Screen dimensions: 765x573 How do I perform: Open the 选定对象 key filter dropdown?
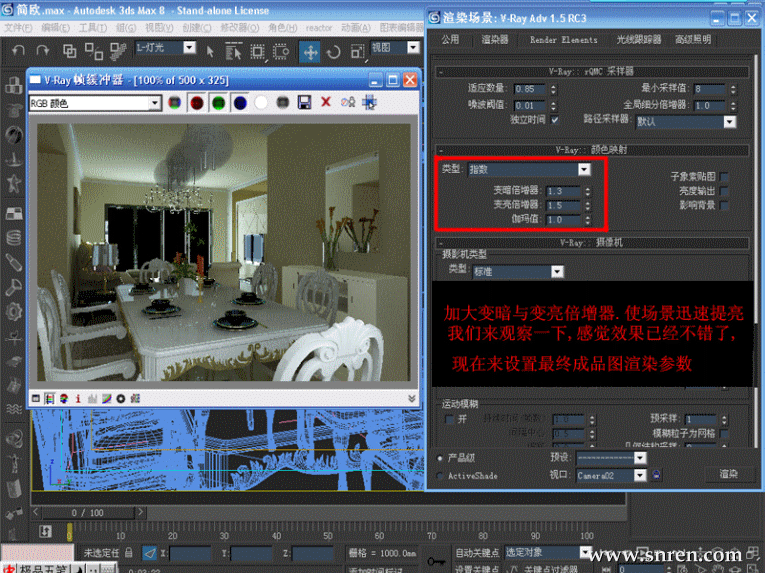pyautogui.click(x=585, y=553)
